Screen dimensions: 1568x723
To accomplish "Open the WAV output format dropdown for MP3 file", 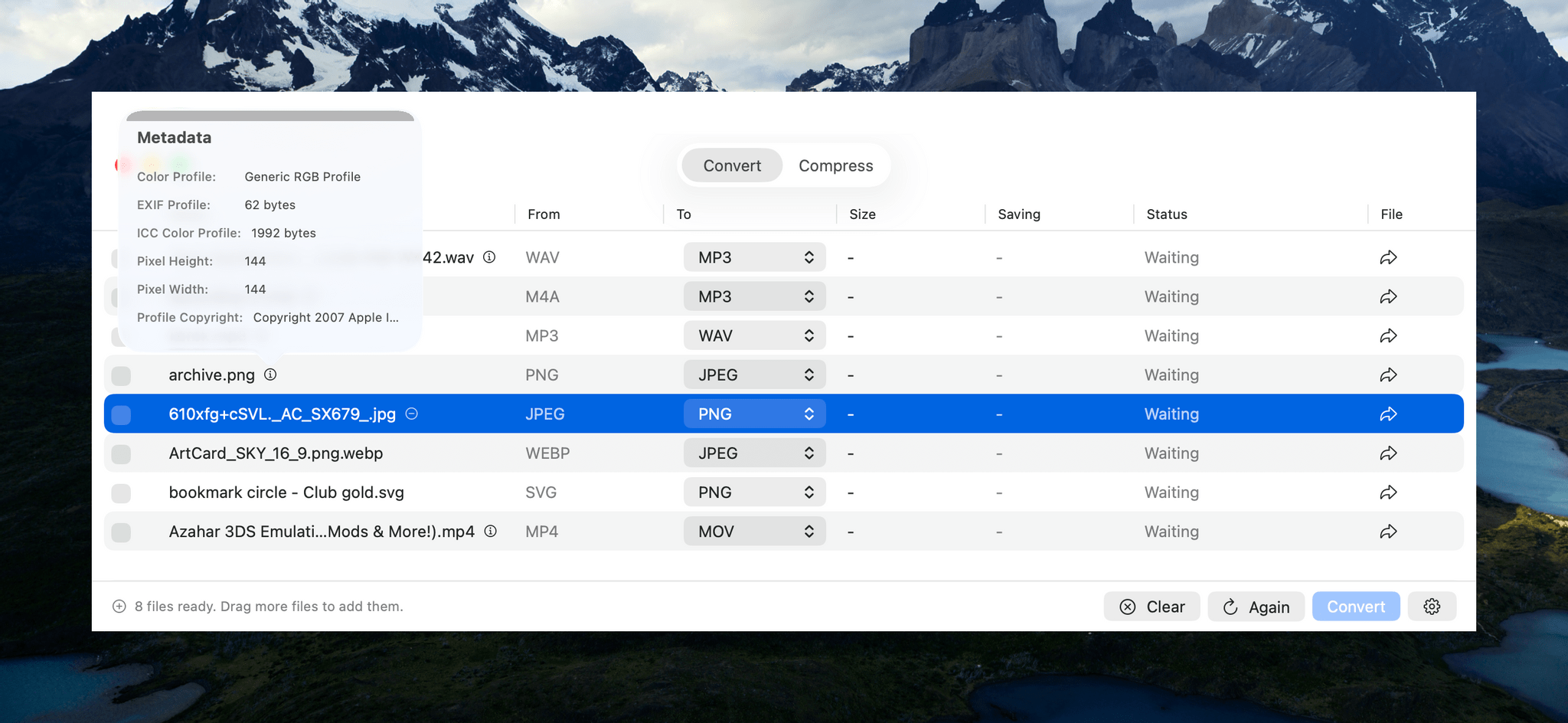I will pyautogui.click(x=754, y=335).
